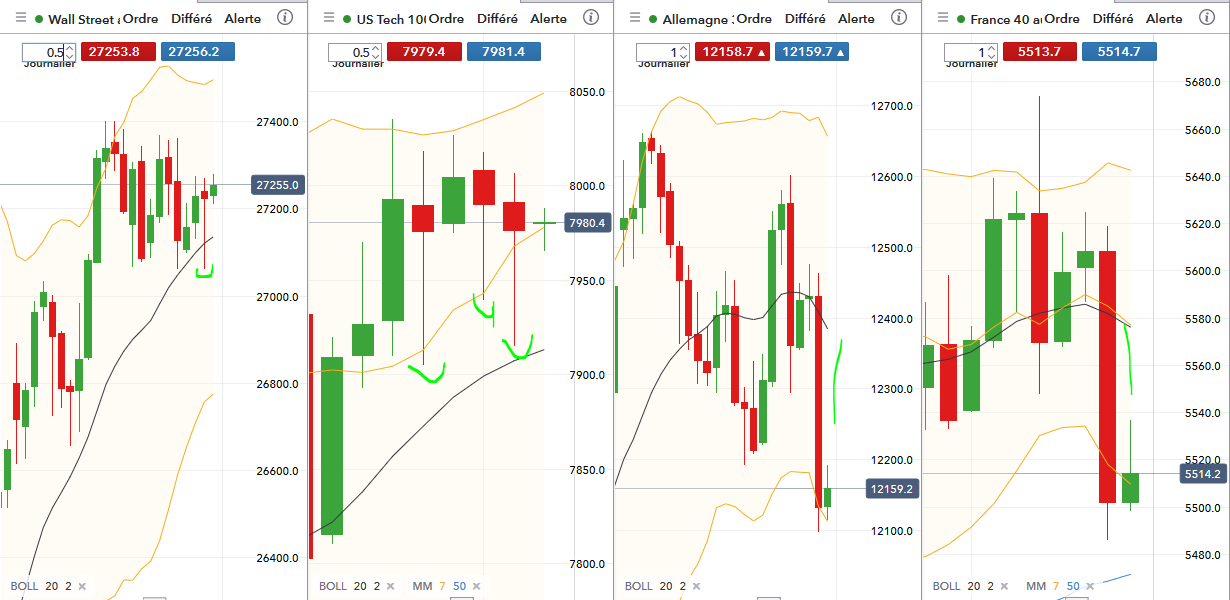Image resolution: width=1230 pixels, height=600 pixels.
Task: Increase the Allemagne quantity stepper
Action: pyautogui.click(x=684, y=48)
